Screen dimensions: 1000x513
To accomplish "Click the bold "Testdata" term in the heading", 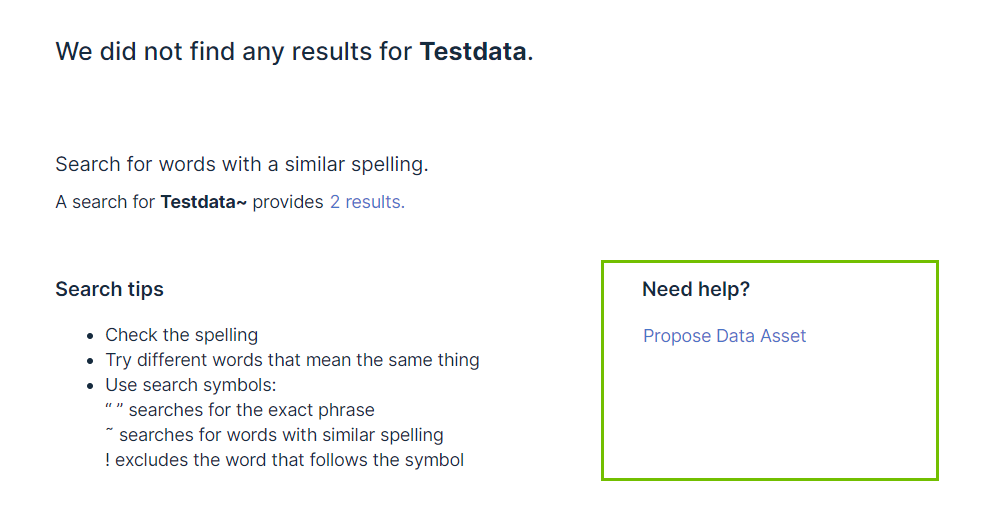I will (472, 52).
